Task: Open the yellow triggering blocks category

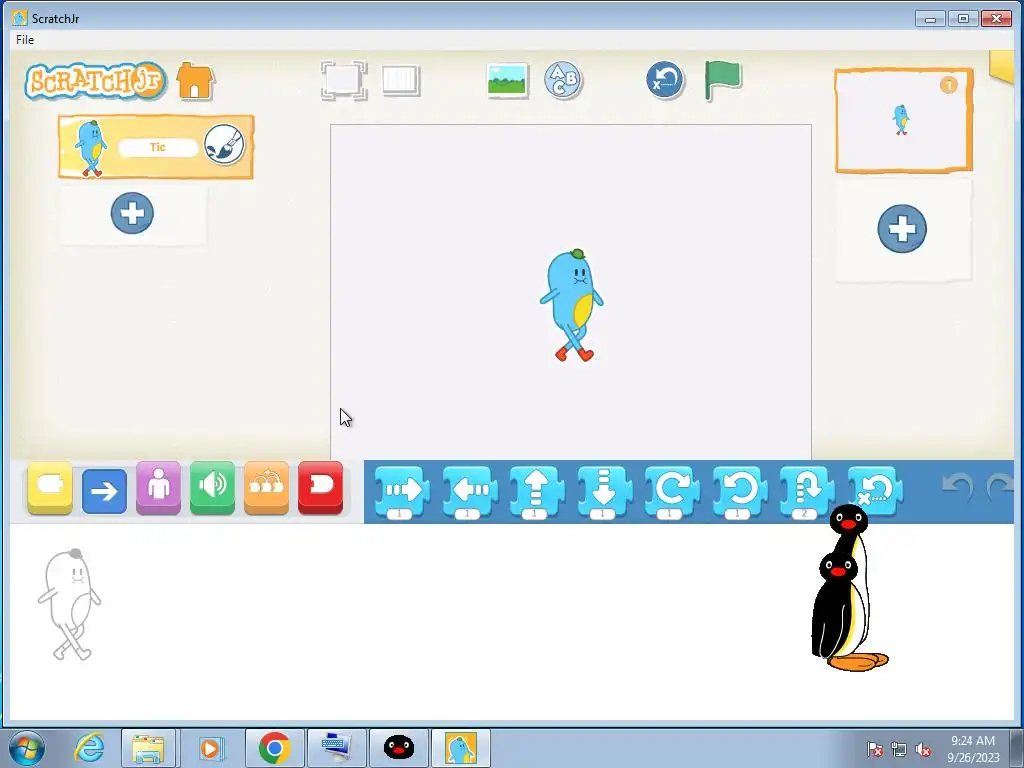Action: pos(50,488)
